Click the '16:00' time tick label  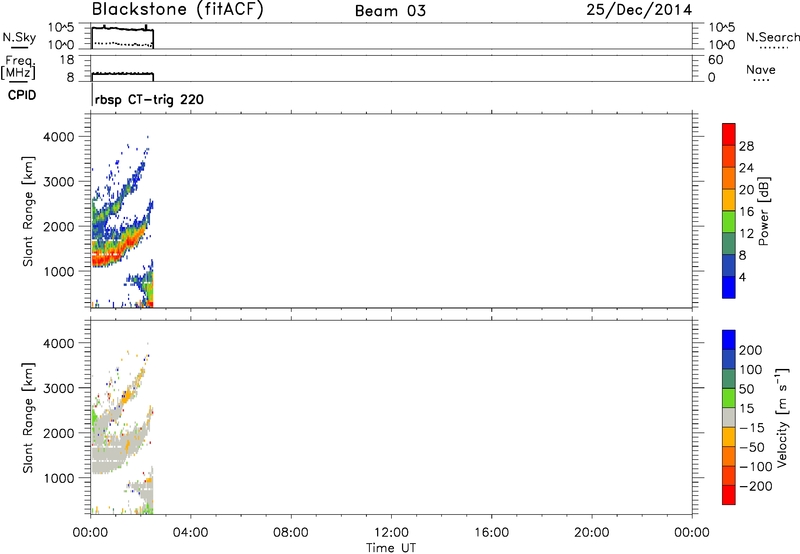tap(491, 533)
